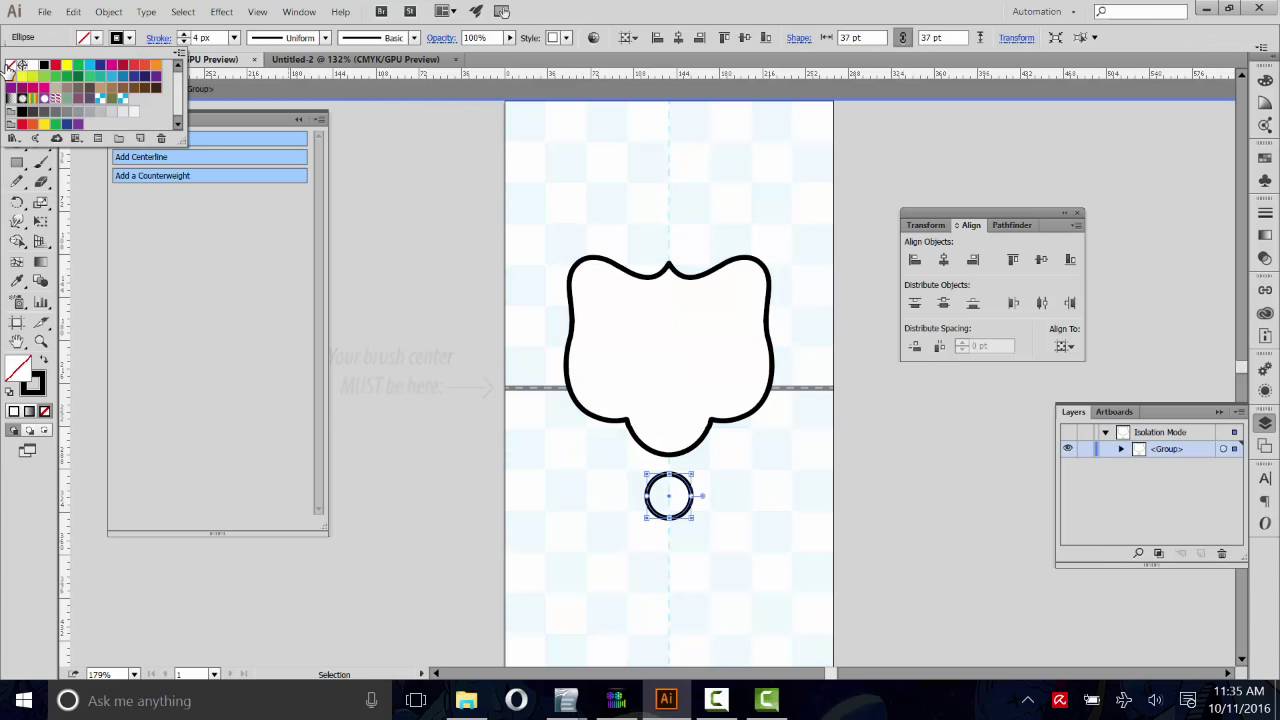Select the Eraser tool
Screen dimensions: 1280x720
coord(41,181)
